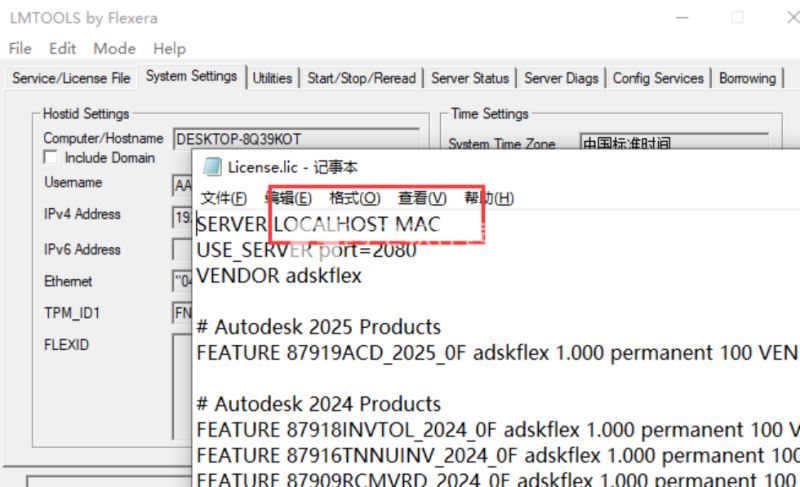The image size is (800, 487).
Task: Switch to the Utilities tab
Action: [x=272, y=78]
